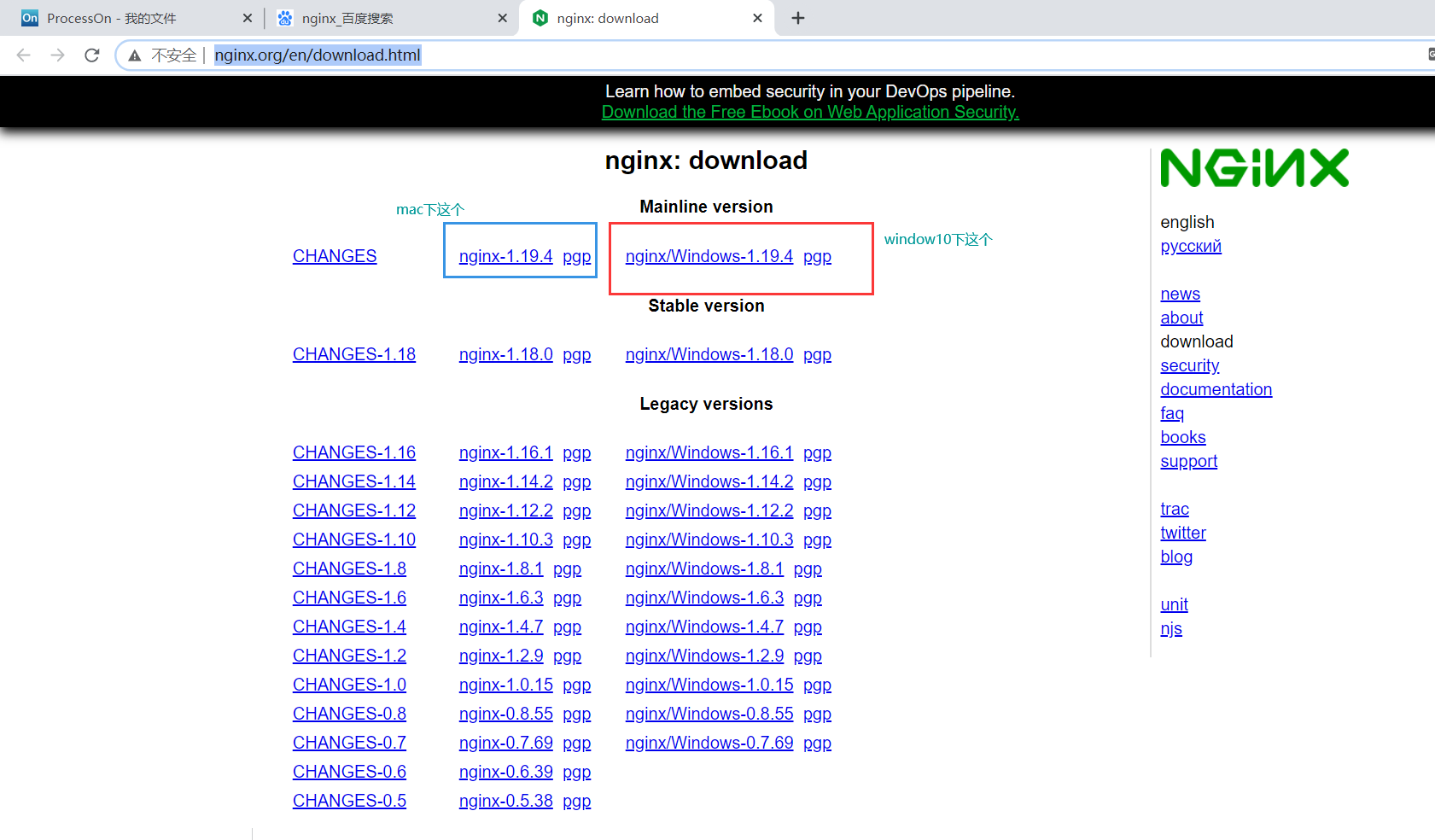
Task: Open CHANGES-1.16 link
Action: [x=354, y=452]
